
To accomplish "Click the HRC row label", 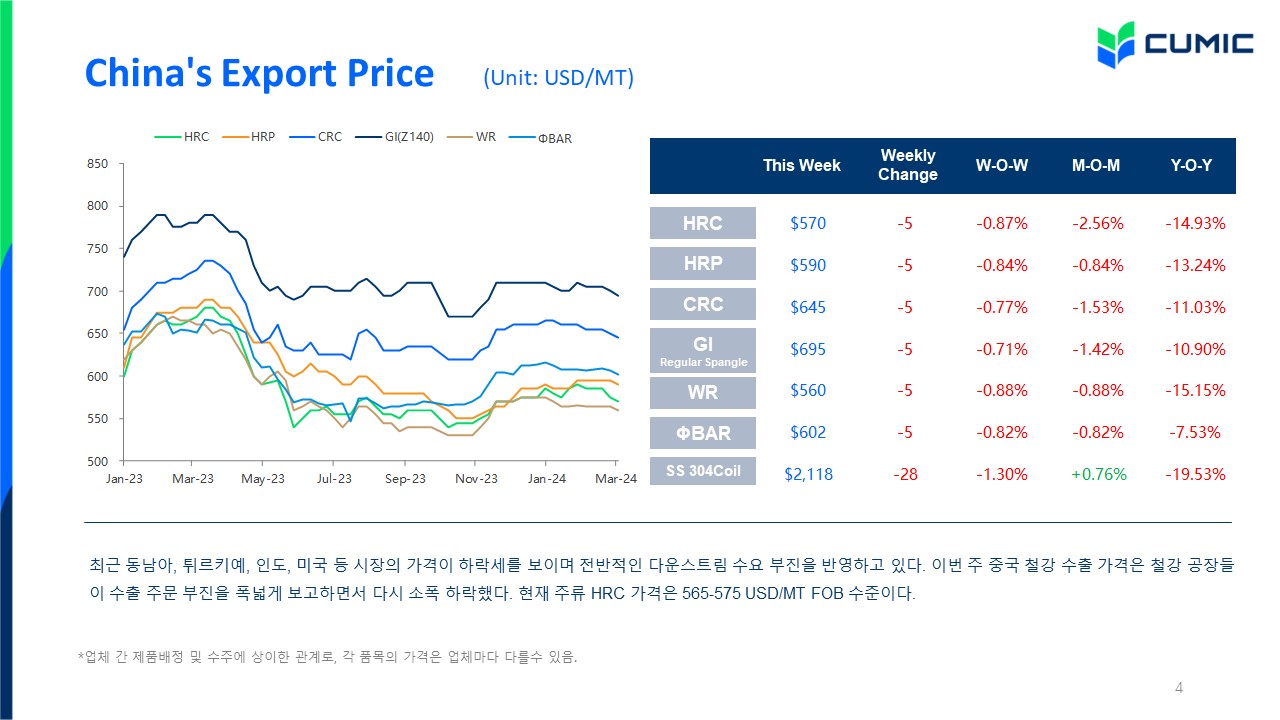I will [x=702, y=223].
